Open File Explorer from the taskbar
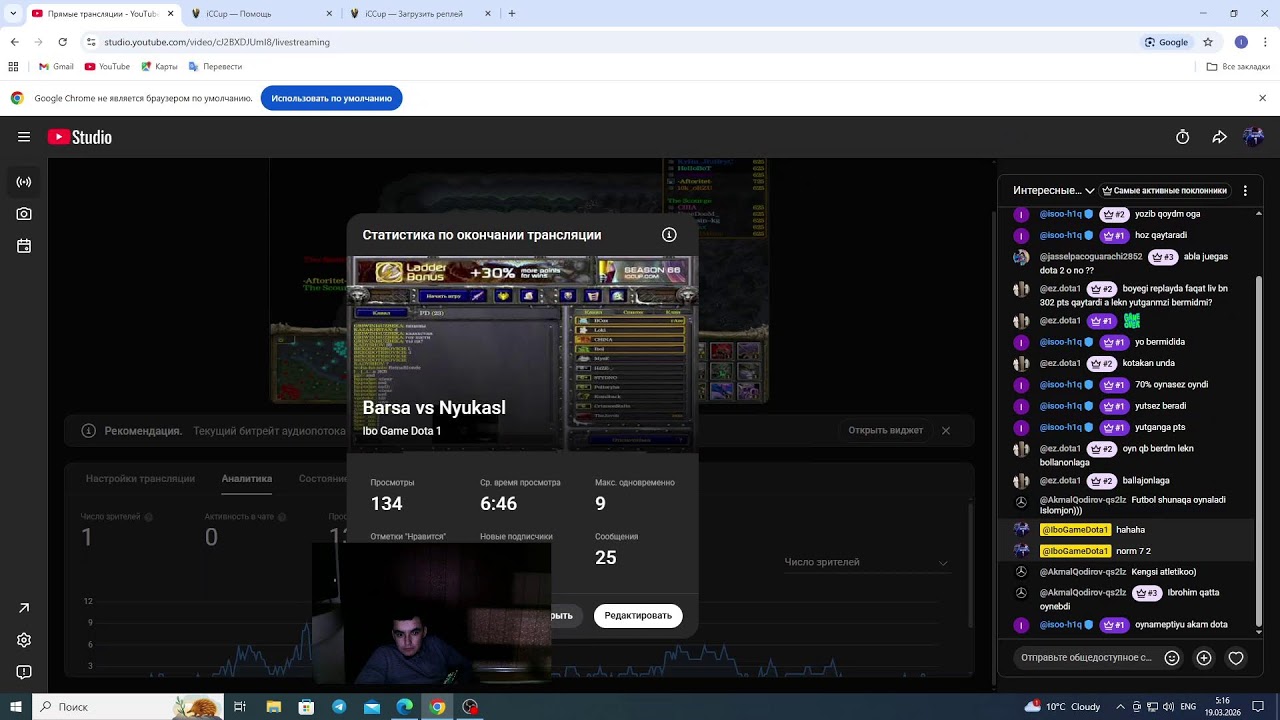Viewport: 1280px width, 720px height. (x=273, y=707)
